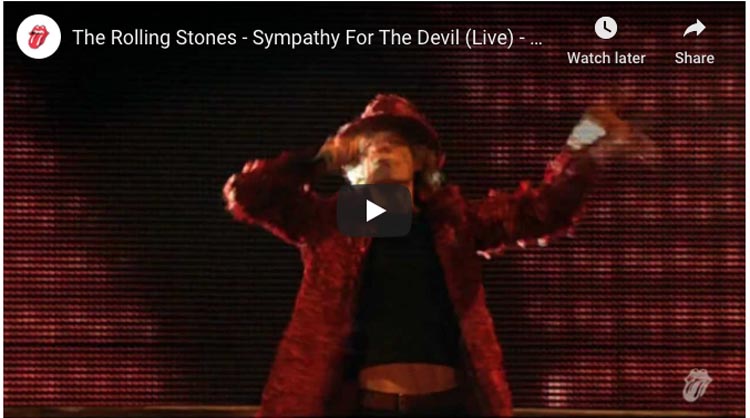750x418 pixels.
Task: Open The Rolling Stones channel avatar
Action: tap(39, 37)
